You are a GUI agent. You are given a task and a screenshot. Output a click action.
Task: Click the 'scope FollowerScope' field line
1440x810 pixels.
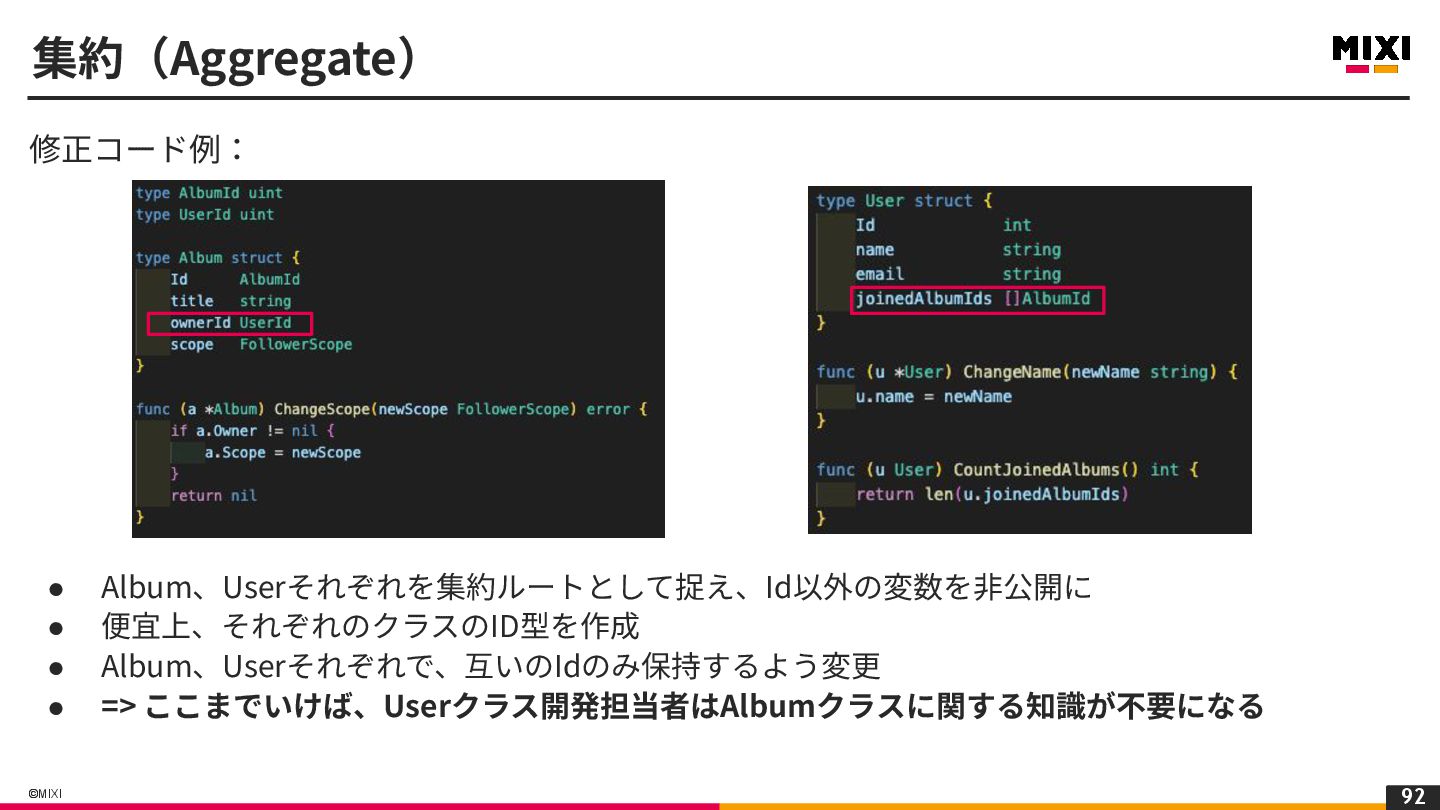click(x=261, y=345)
